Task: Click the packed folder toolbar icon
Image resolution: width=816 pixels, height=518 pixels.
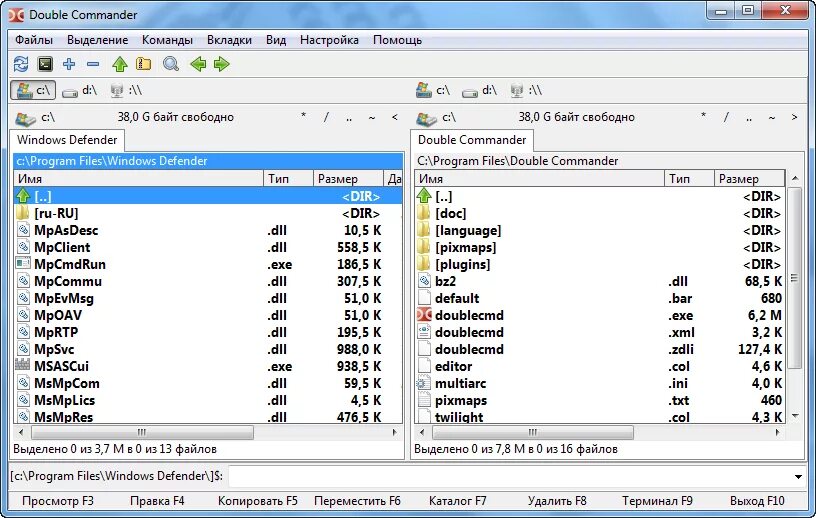Action: 144,64
